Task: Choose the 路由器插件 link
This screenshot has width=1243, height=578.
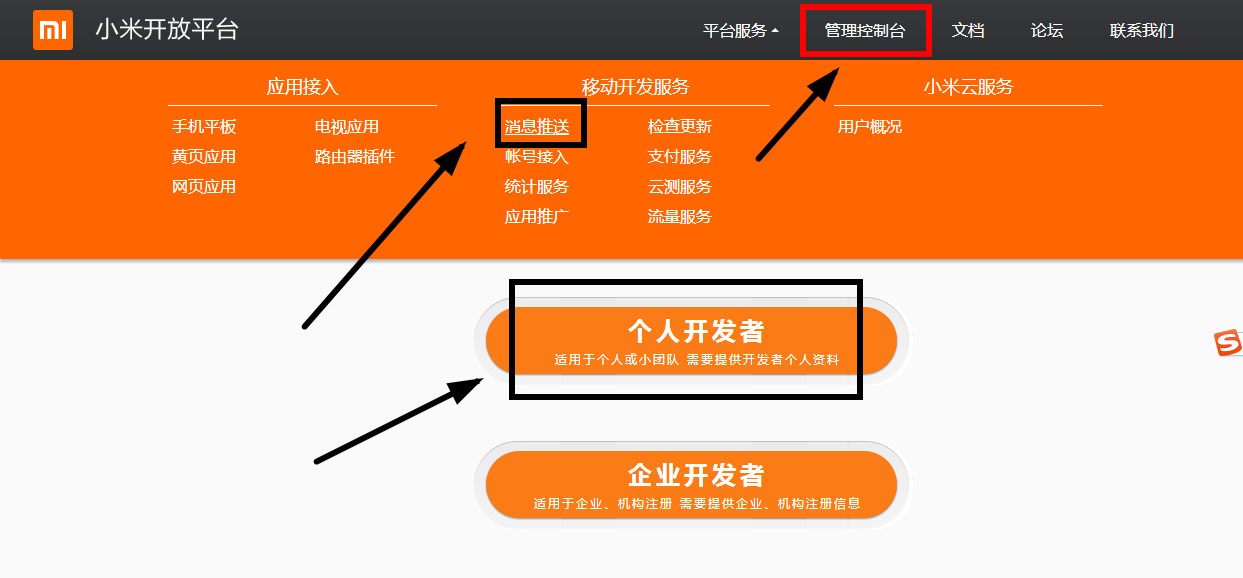Action: [x=355, y=157]
